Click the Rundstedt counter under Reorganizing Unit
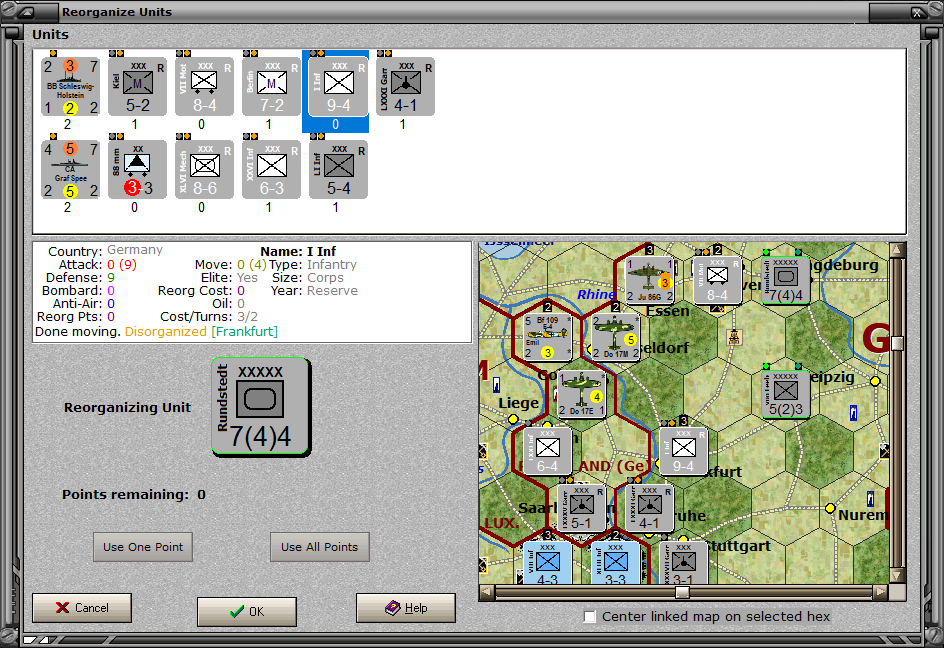944x648 pixels. point(261,407)
